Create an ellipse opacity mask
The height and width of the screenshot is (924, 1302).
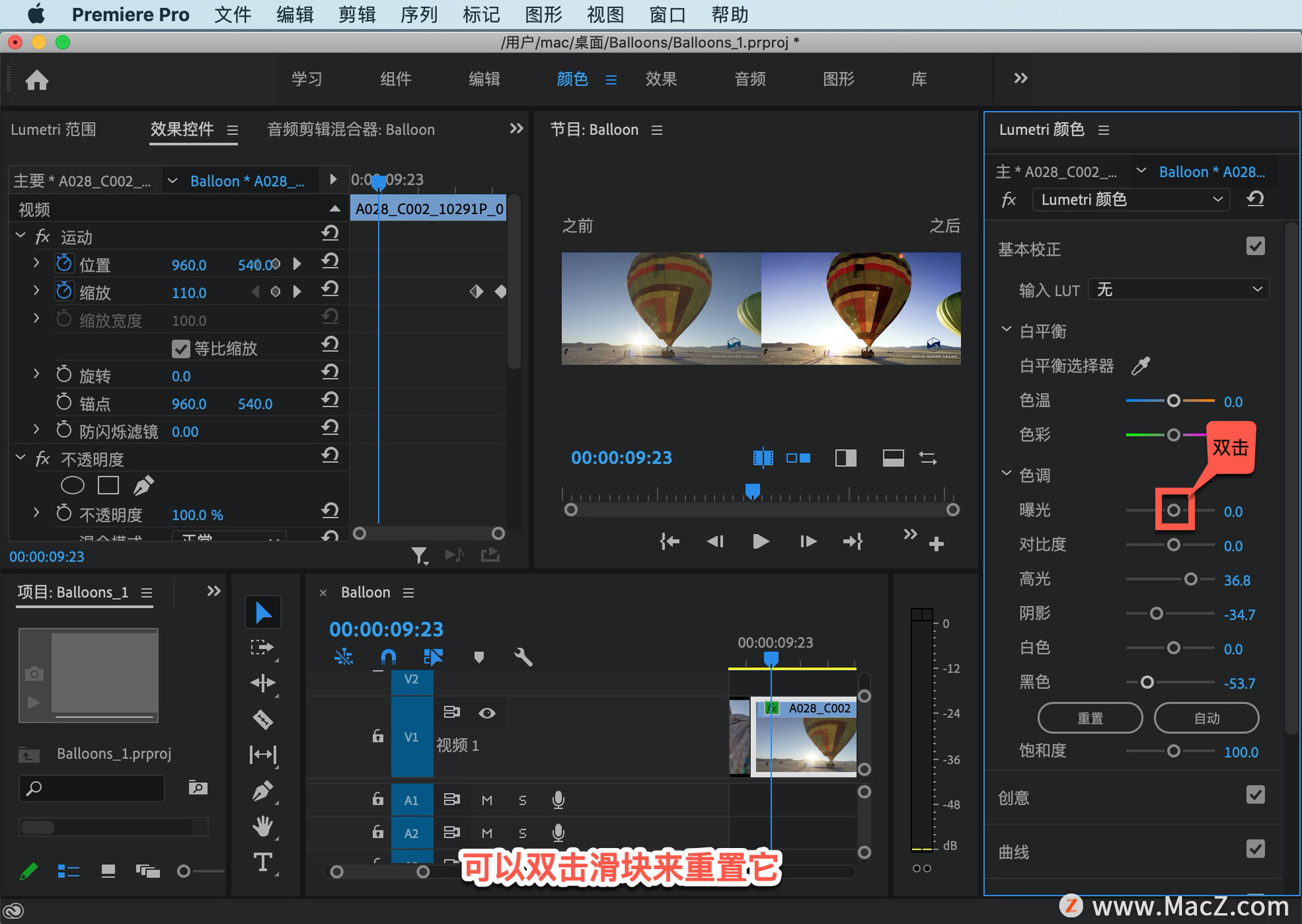click(x=73, y=485)
